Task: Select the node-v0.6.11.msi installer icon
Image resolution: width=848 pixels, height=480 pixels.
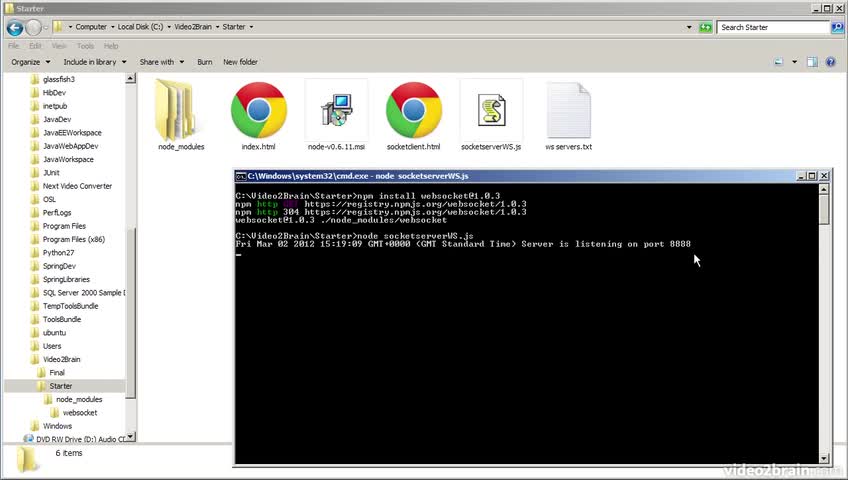Action: coord(336,110)
